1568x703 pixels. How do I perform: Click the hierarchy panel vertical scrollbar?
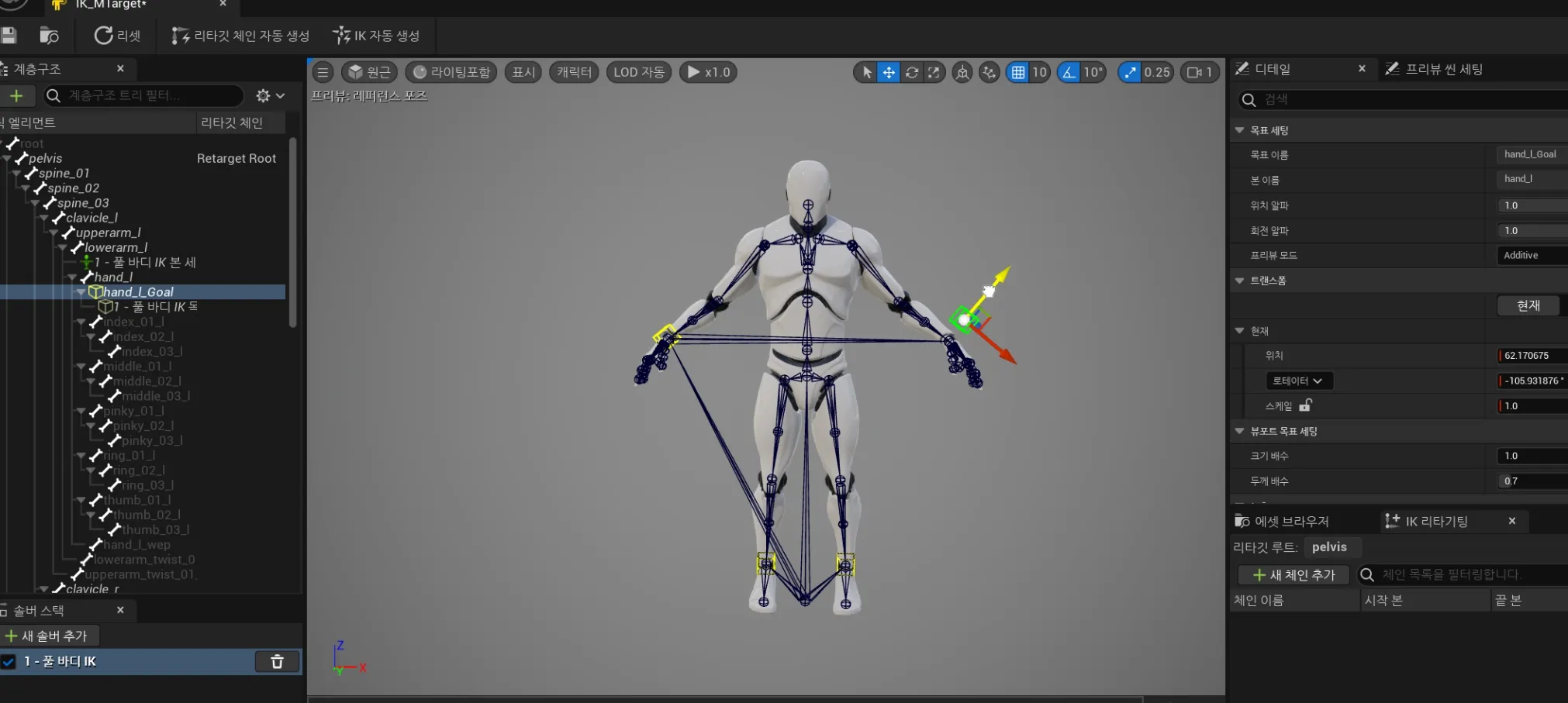point(293,233)
